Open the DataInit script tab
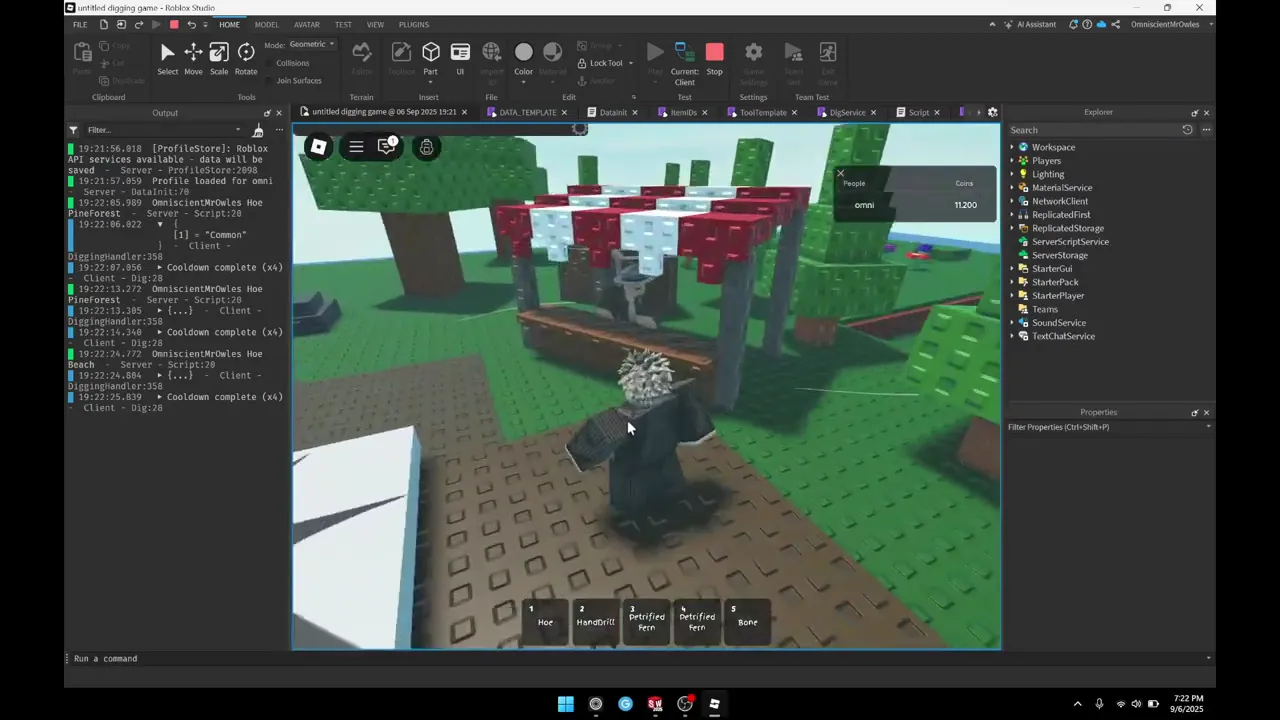Image resolution: width=1280 pixels, height=720 pixels. tap(613, 112)
